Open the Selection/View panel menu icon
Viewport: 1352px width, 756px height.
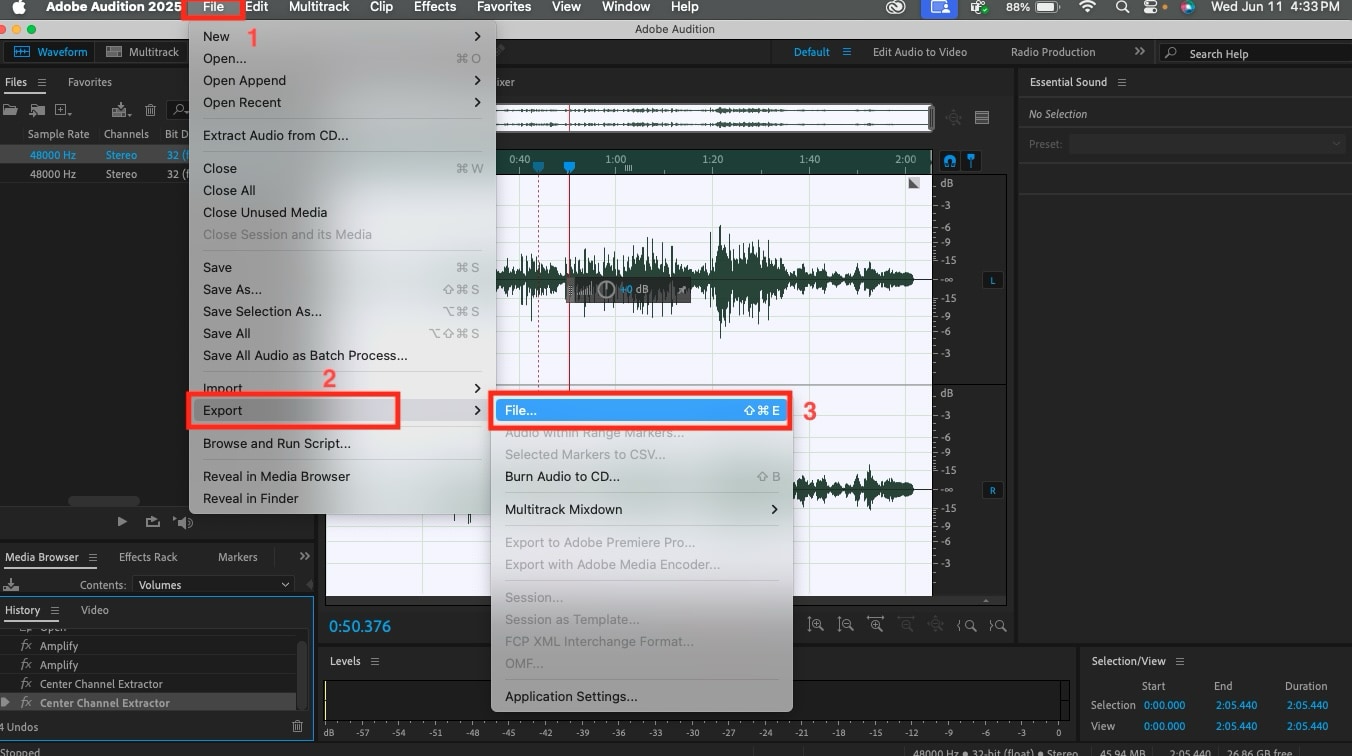[1179, 661]
